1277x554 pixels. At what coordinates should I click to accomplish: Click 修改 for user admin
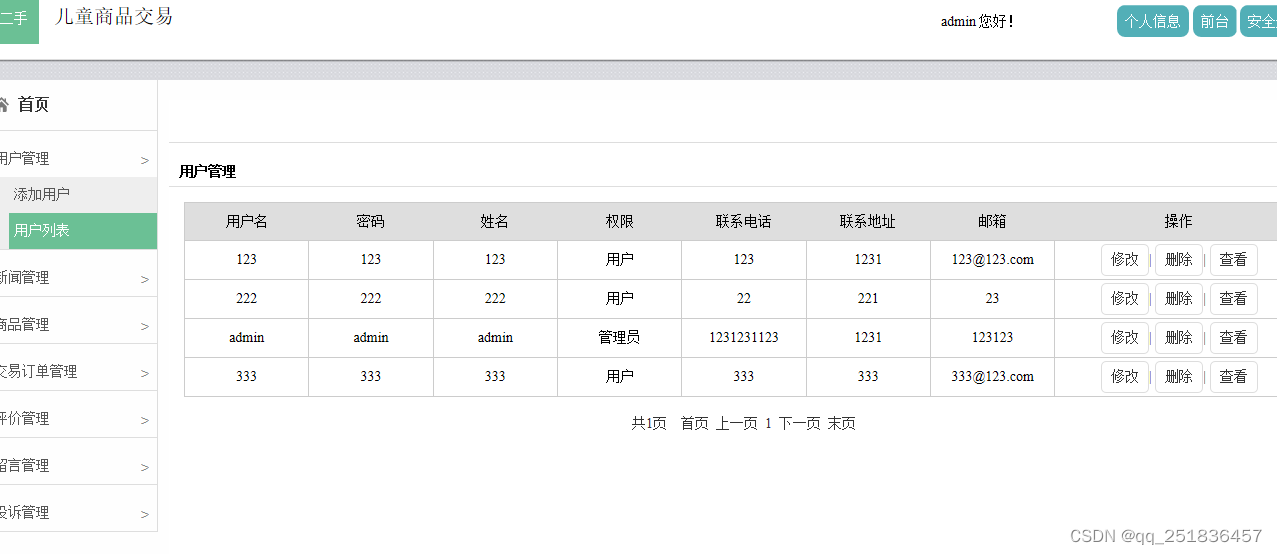tap(1125, 338)
